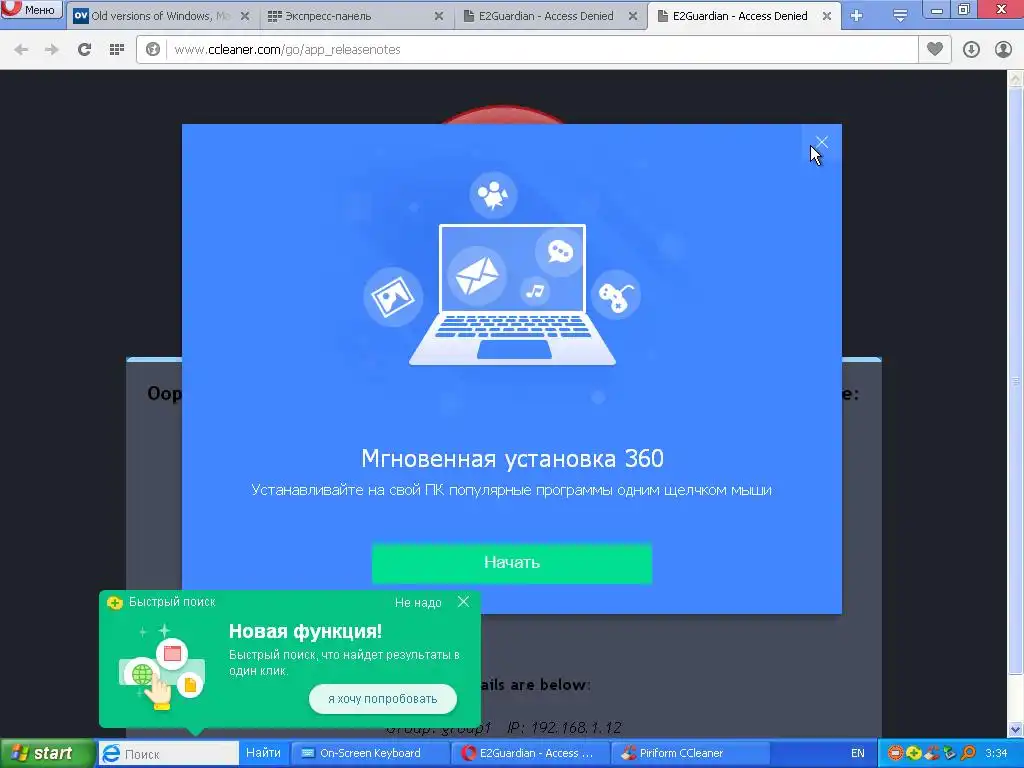Click я хочу попробовать button
Viewport: 1024px width, 768px height.
tap(383, 699)
